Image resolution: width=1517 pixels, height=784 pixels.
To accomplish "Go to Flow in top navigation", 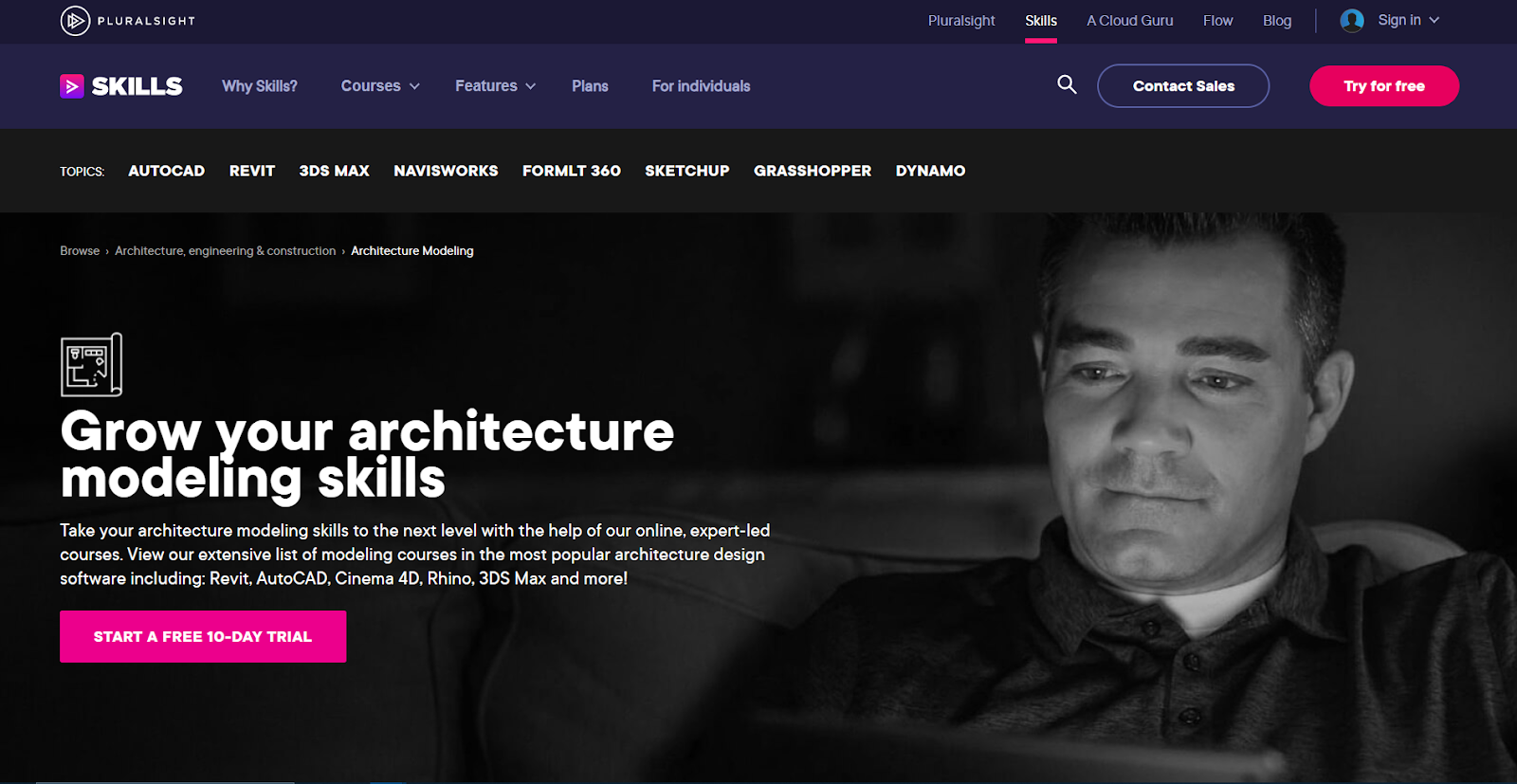I will coord(1218,20).
